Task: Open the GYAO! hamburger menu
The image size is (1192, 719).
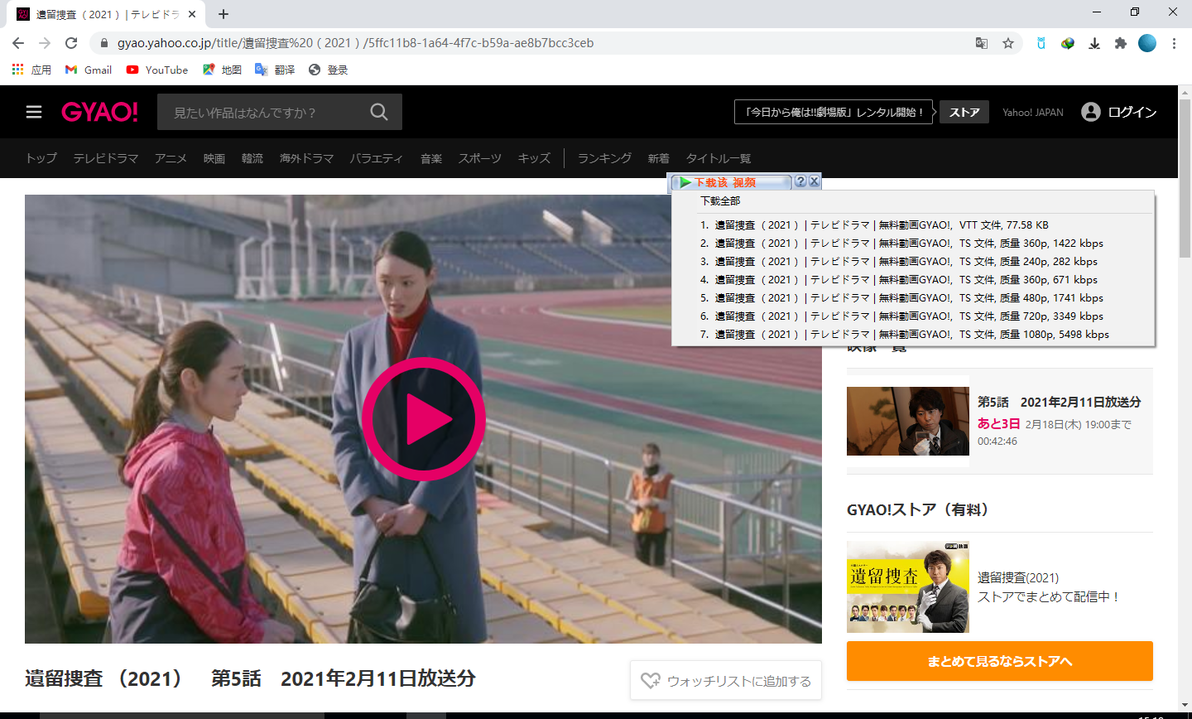Action: click(x=33, y=112)
